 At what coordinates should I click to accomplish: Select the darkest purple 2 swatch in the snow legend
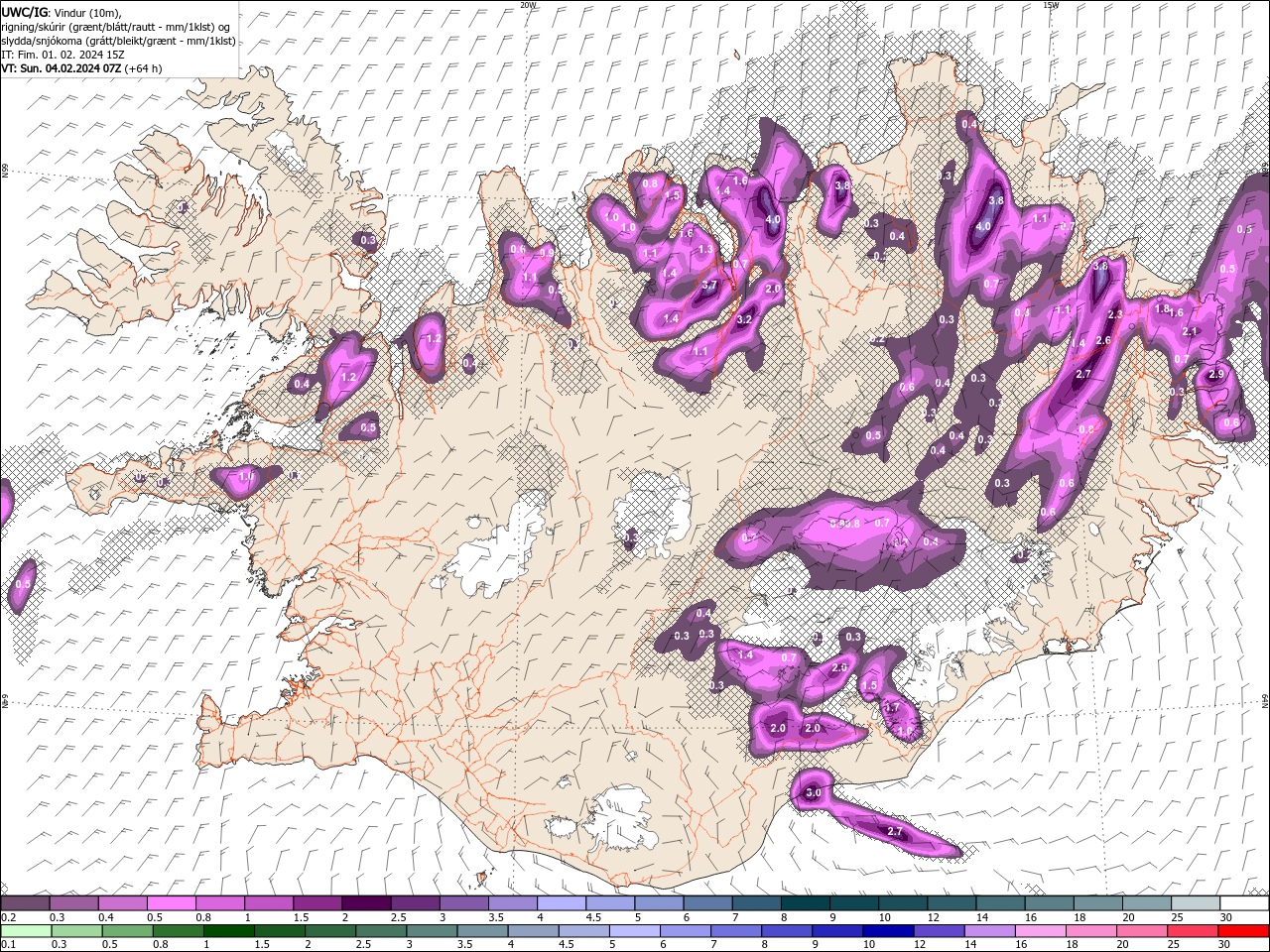pos(365,902)
